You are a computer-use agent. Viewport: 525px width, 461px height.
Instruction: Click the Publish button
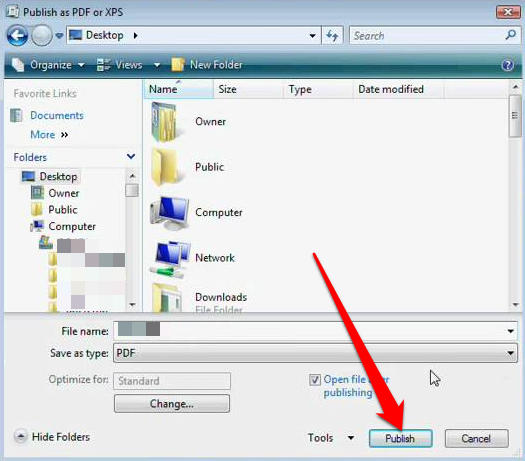(400, 438)
